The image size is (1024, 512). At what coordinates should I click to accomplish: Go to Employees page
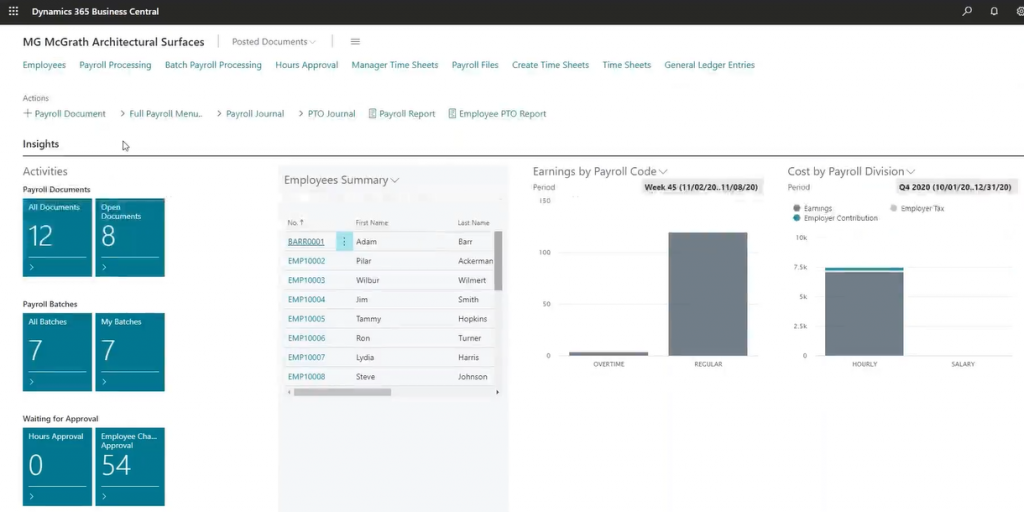(x=44, y=65)
